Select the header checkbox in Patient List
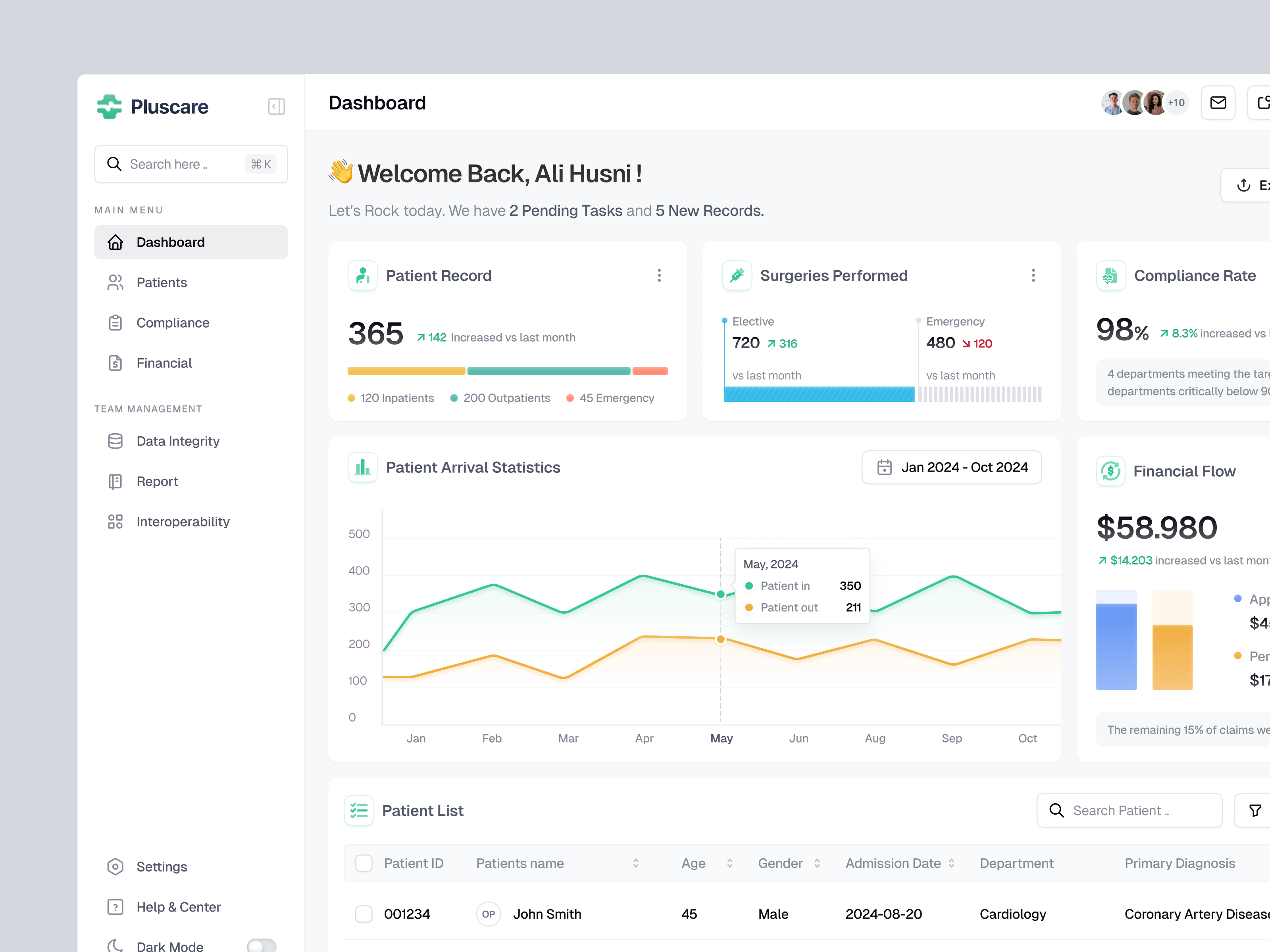Viewport: 1270px width, 952px height. click(x=364, y=863)
